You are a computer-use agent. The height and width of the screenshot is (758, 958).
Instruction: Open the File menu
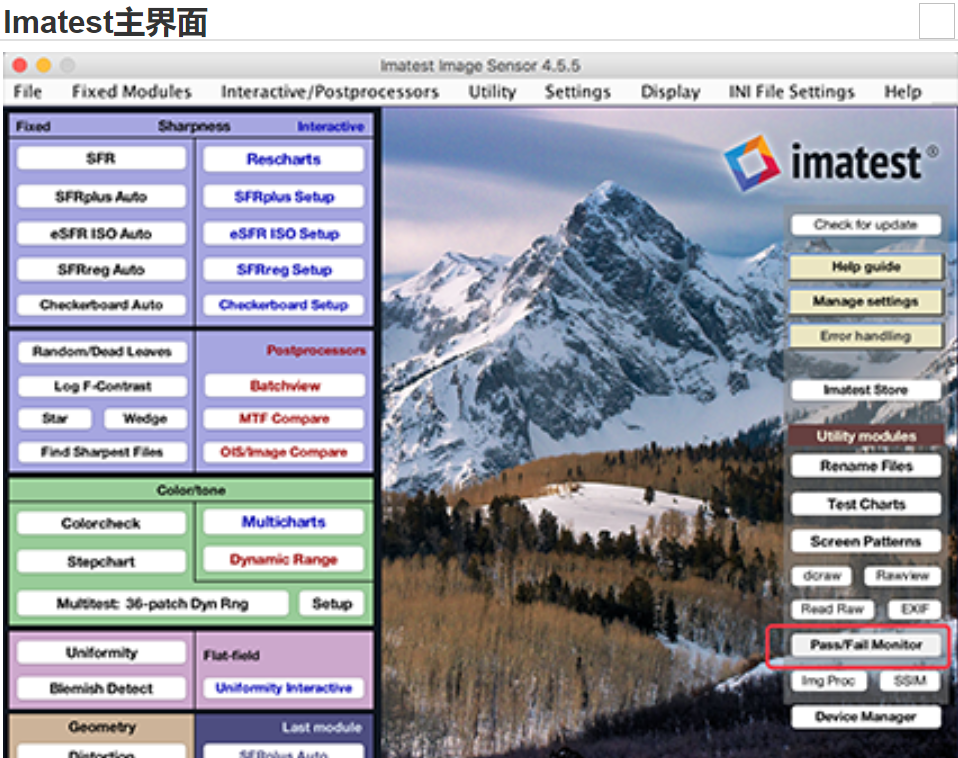click(x=27, y=91)
